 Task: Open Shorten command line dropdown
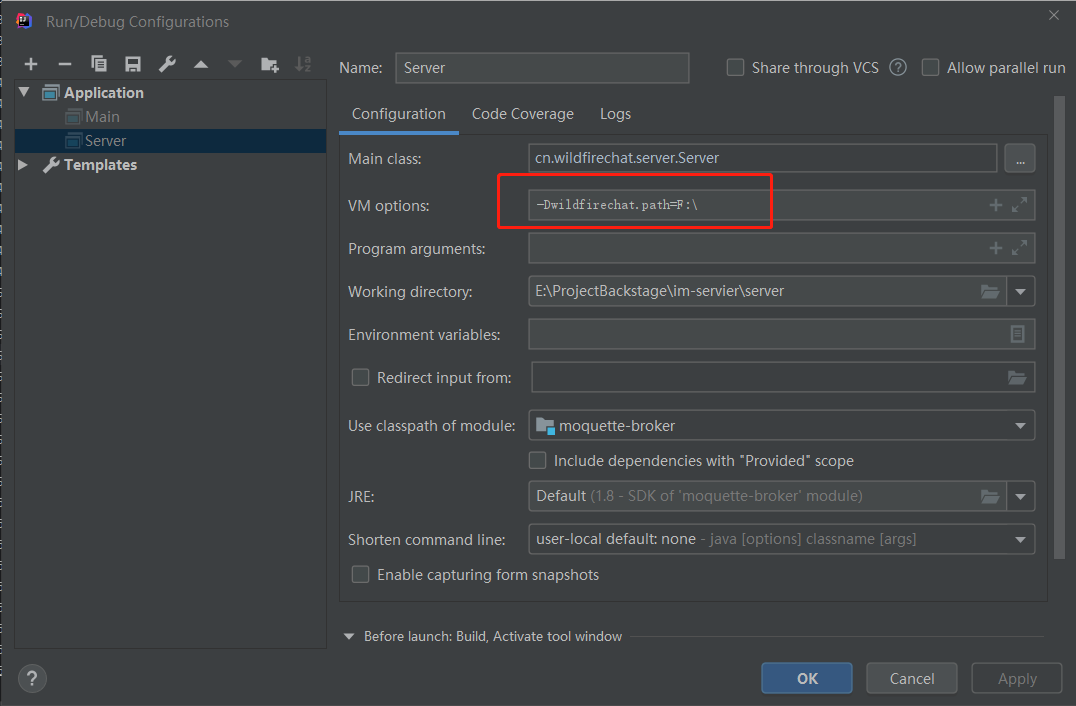pos(1020,539)
